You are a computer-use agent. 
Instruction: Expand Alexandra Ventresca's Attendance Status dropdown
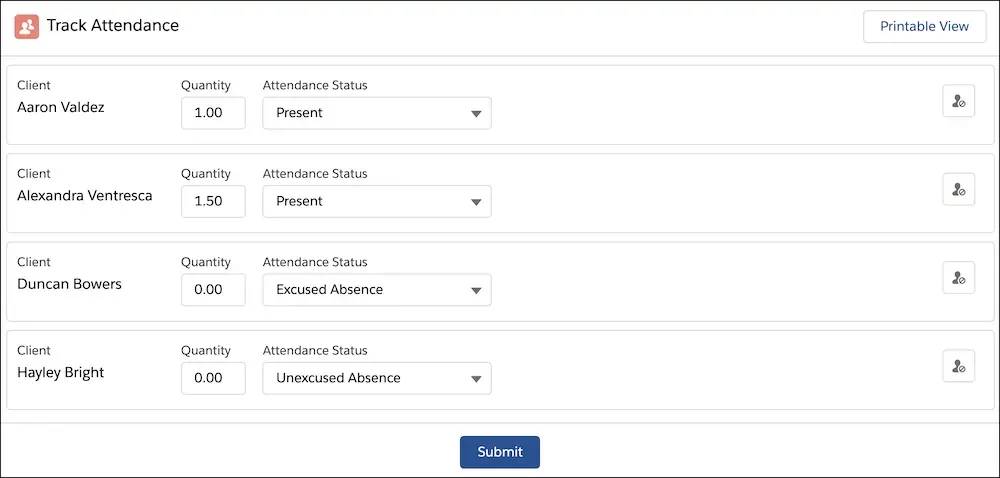pyautogui.click(x=377, y=201)
